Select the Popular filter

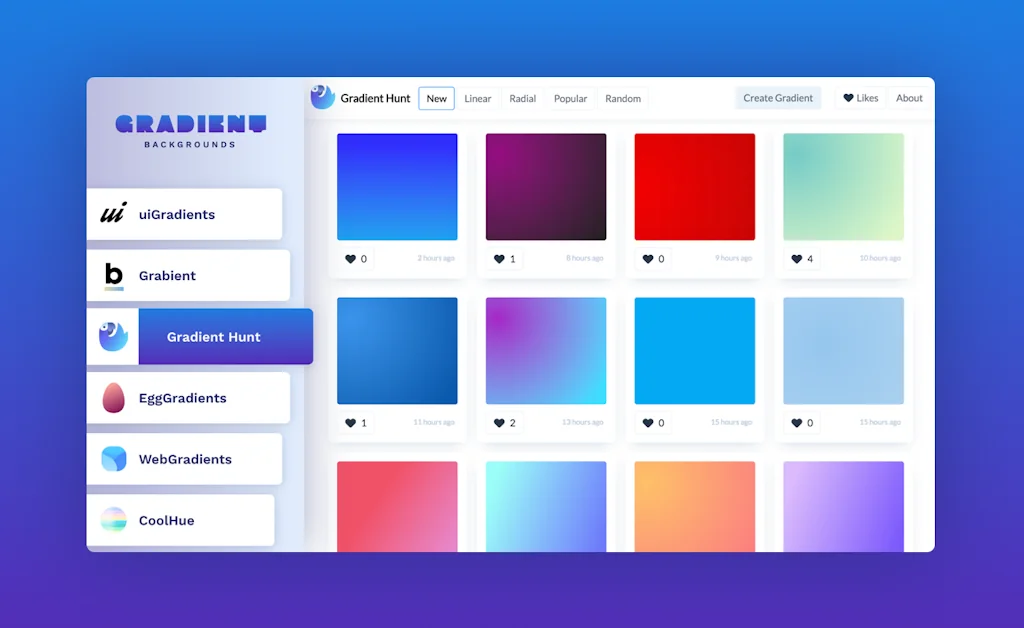[x=570, y=98]
